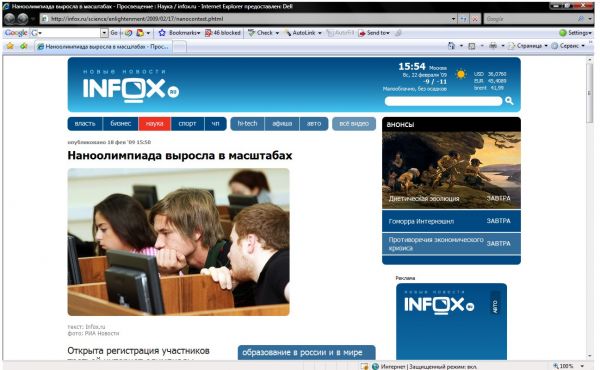Open the Google toolbar Bookmarks star menu
600x370 pixels.
(x=179, y=33)
